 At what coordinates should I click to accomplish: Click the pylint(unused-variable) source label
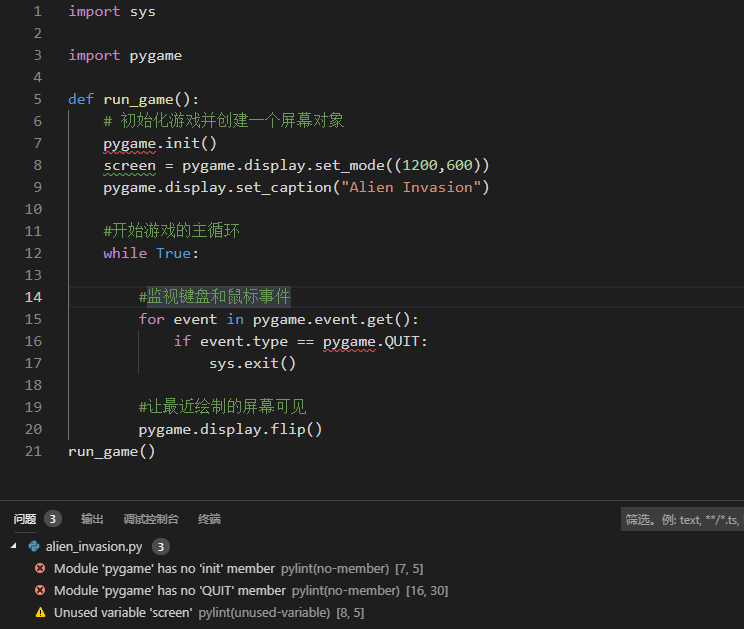[264, 612]
